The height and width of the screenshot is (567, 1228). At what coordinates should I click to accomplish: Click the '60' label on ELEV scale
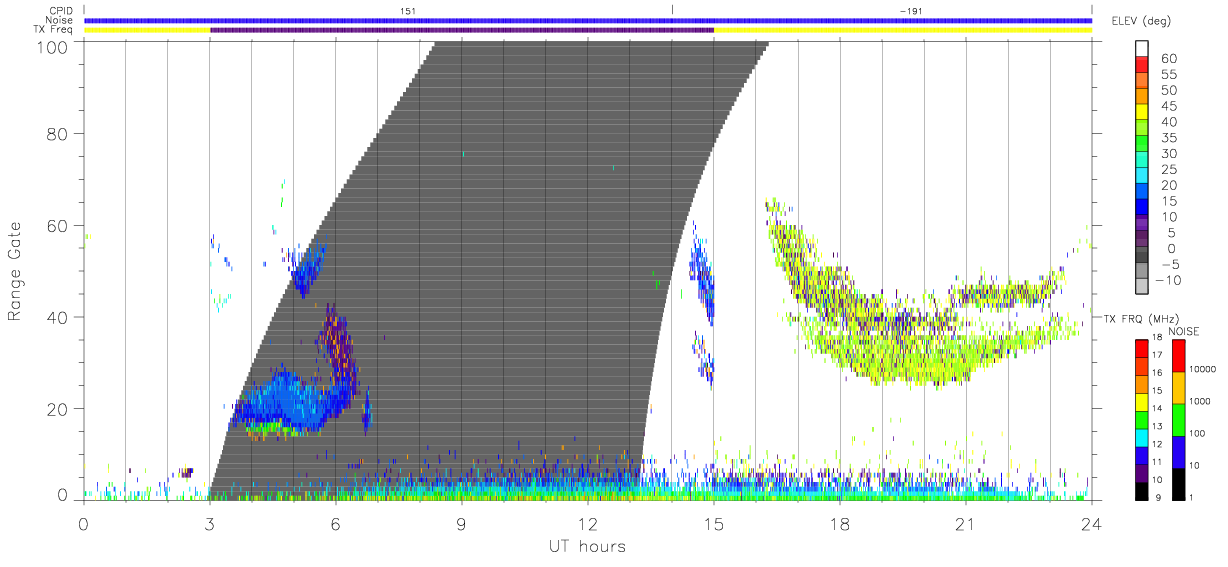coord(1170,58)
